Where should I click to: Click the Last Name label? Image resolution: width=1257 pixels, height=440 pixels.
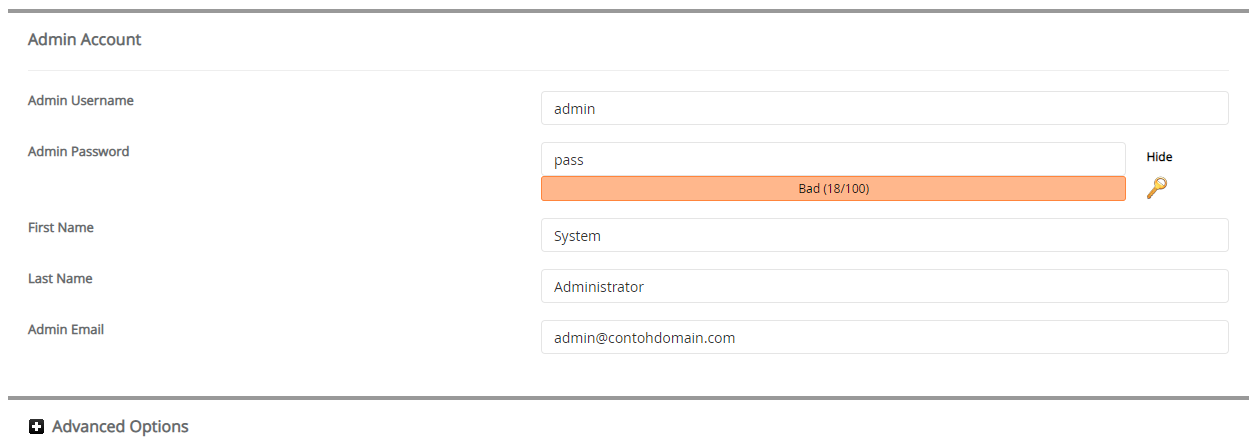point(60,279)
